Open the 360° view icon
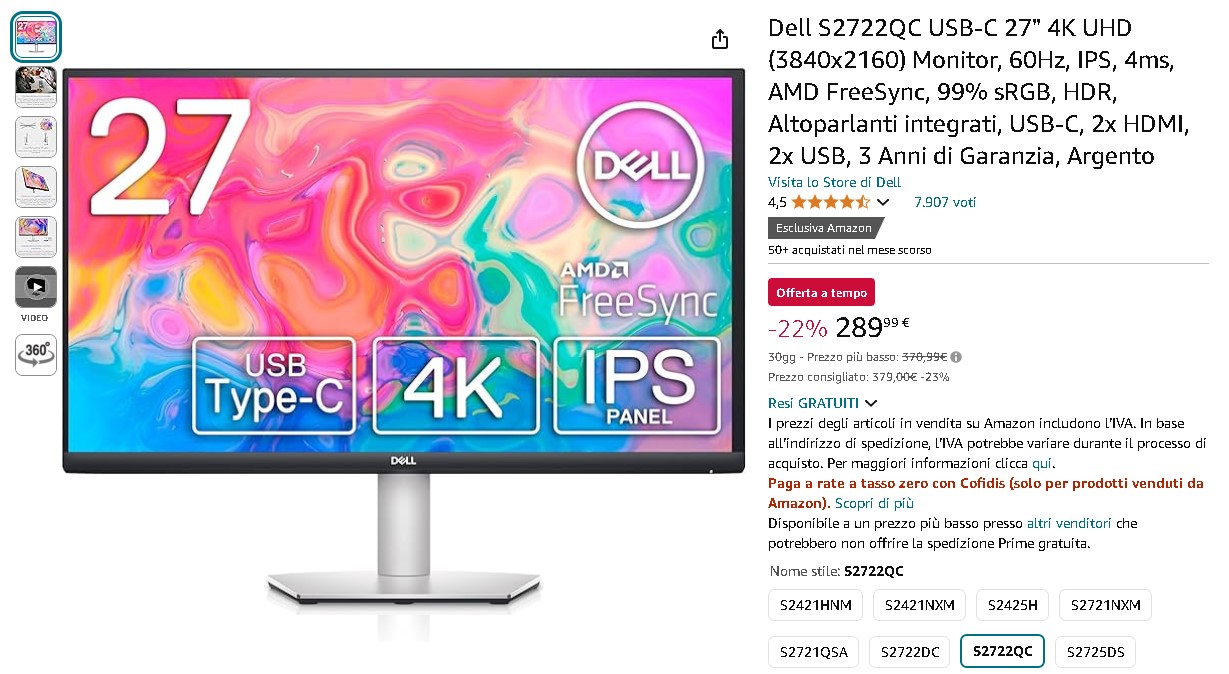 tap(36, 355)
